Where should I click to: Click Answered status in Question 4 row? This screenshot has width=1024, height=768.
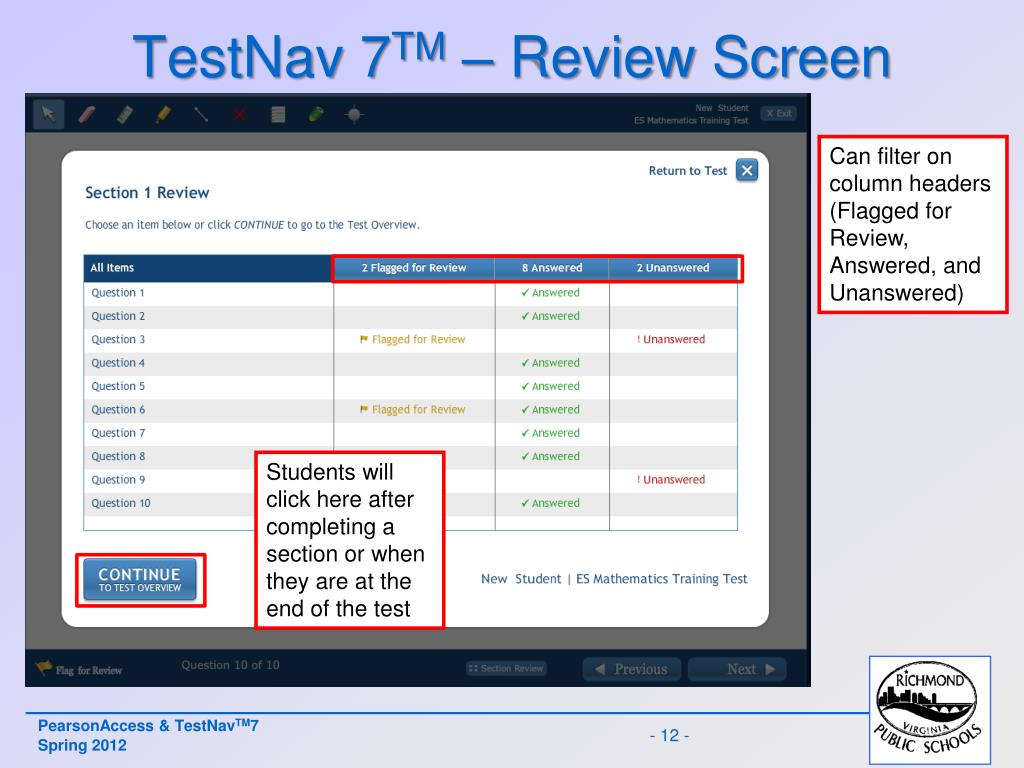pos(551,363)
